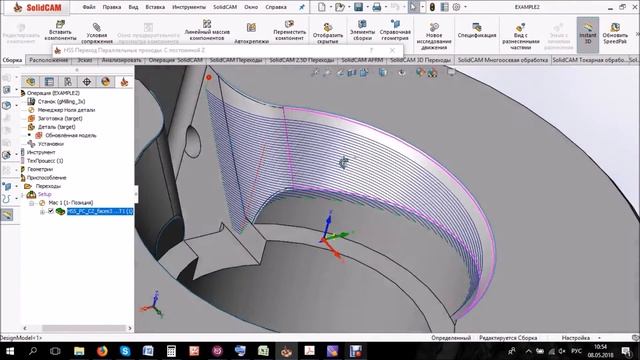The height and width of the screenshot is (360, 640).
Task: Click the New document icon
Action: [x=322, y=7]
